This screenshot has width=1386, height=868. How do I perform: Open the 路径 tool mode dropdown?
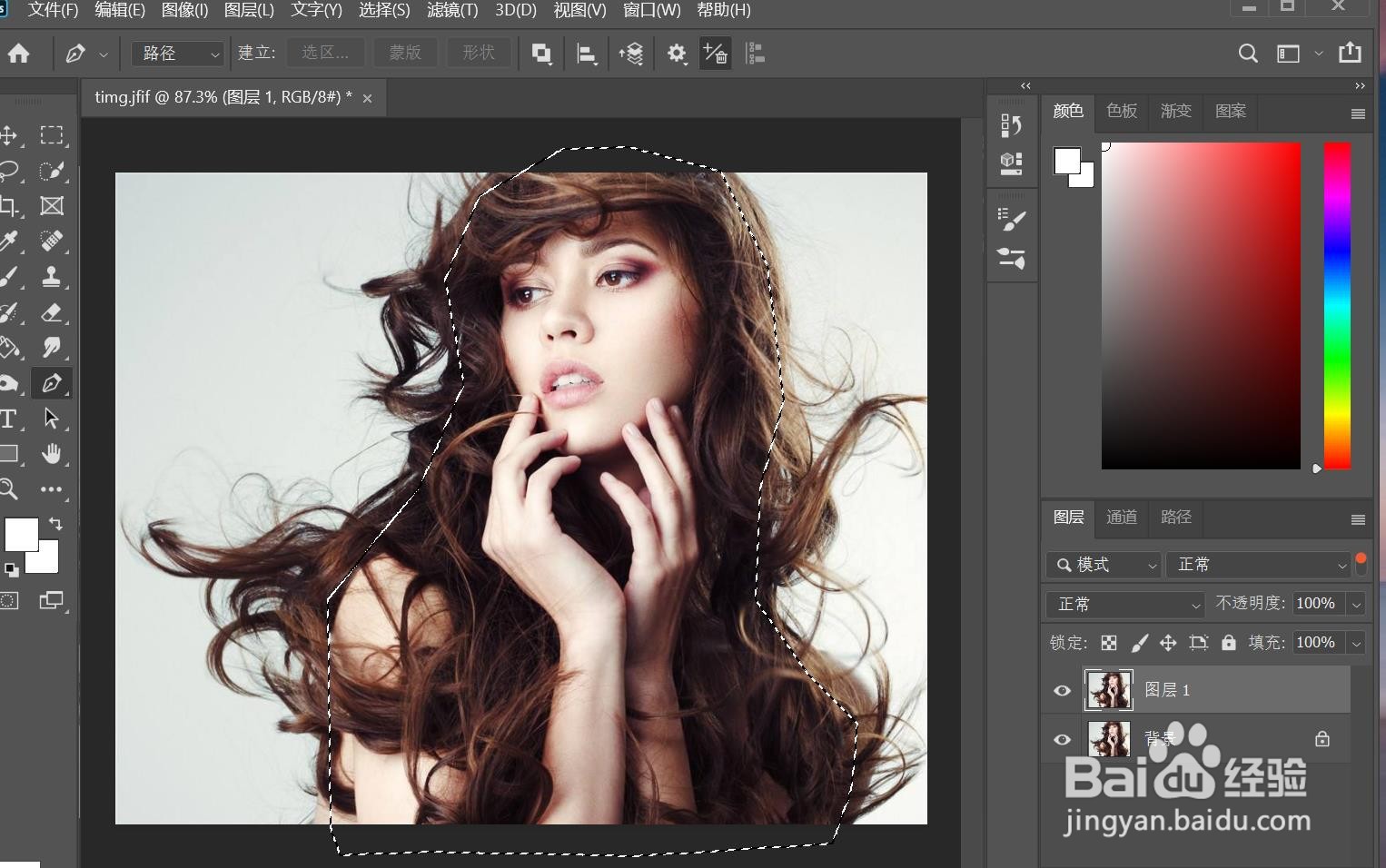[x=178, y=54]
